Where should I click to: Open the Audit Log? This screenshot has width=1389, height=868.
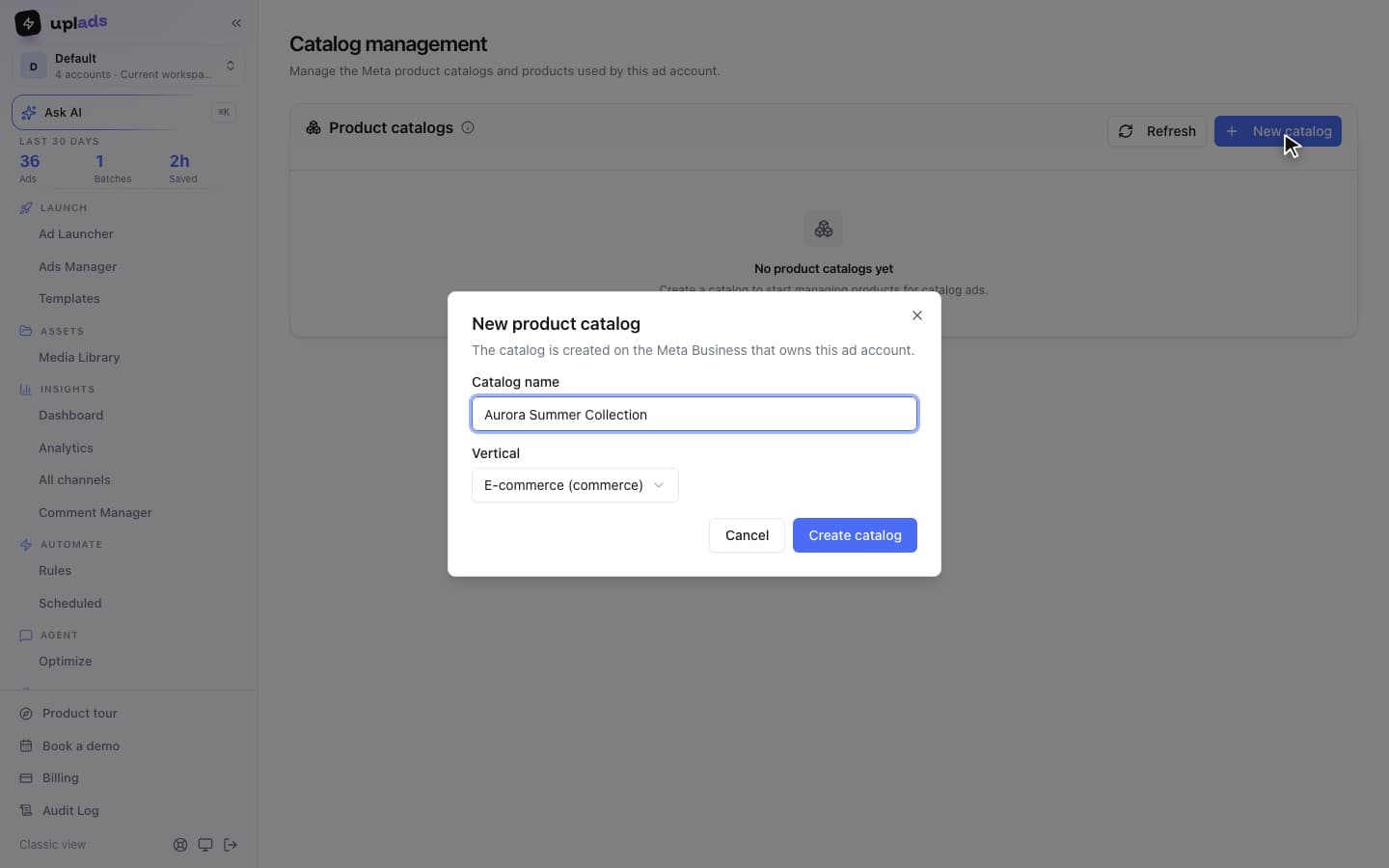point(70,810)
